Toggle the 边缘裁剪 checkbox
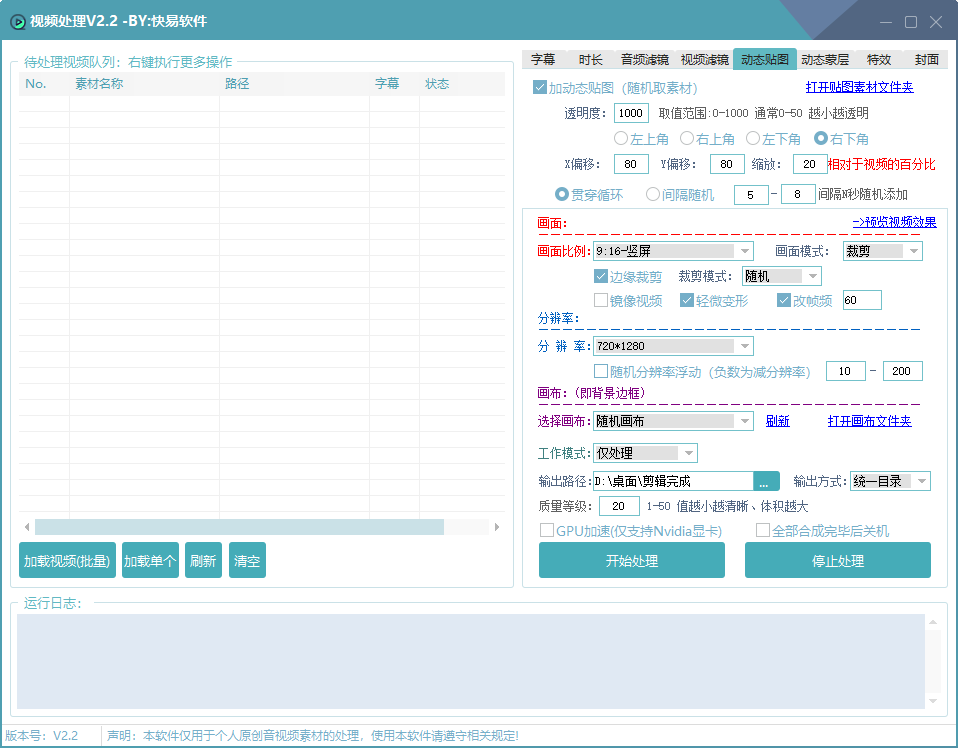Screen dimensions: 958x748 click(x=602, y=276)
